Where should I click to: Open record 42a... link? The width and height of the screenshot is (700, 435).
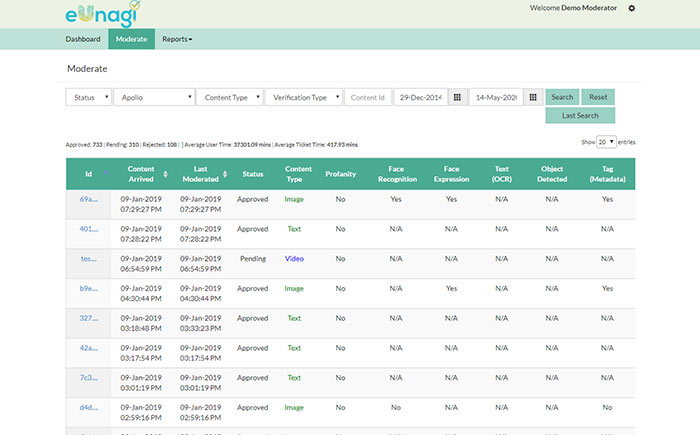[x=88, y=348]
